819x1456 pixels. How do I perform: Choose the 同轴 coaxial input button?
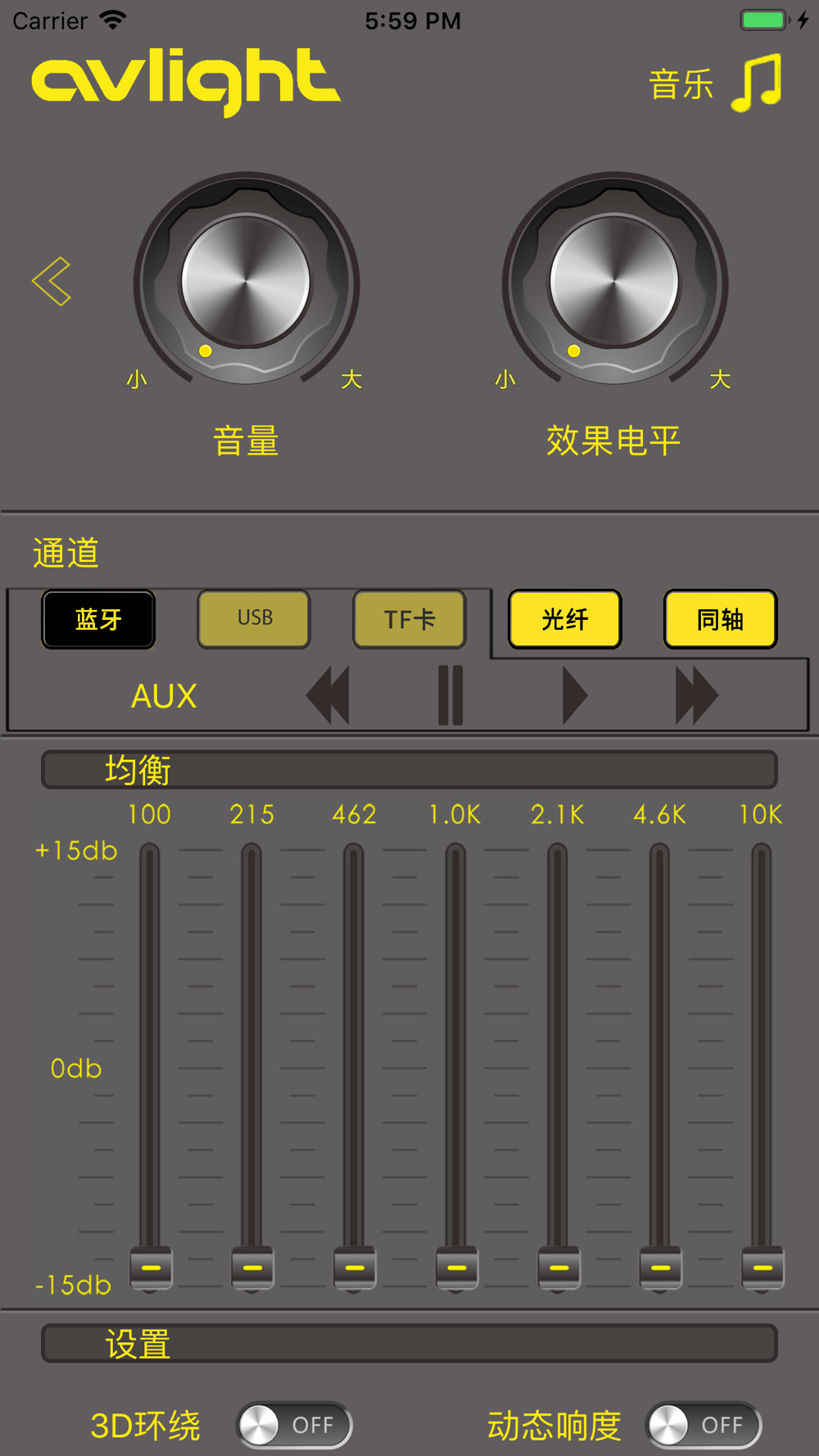tap(721, 619)
